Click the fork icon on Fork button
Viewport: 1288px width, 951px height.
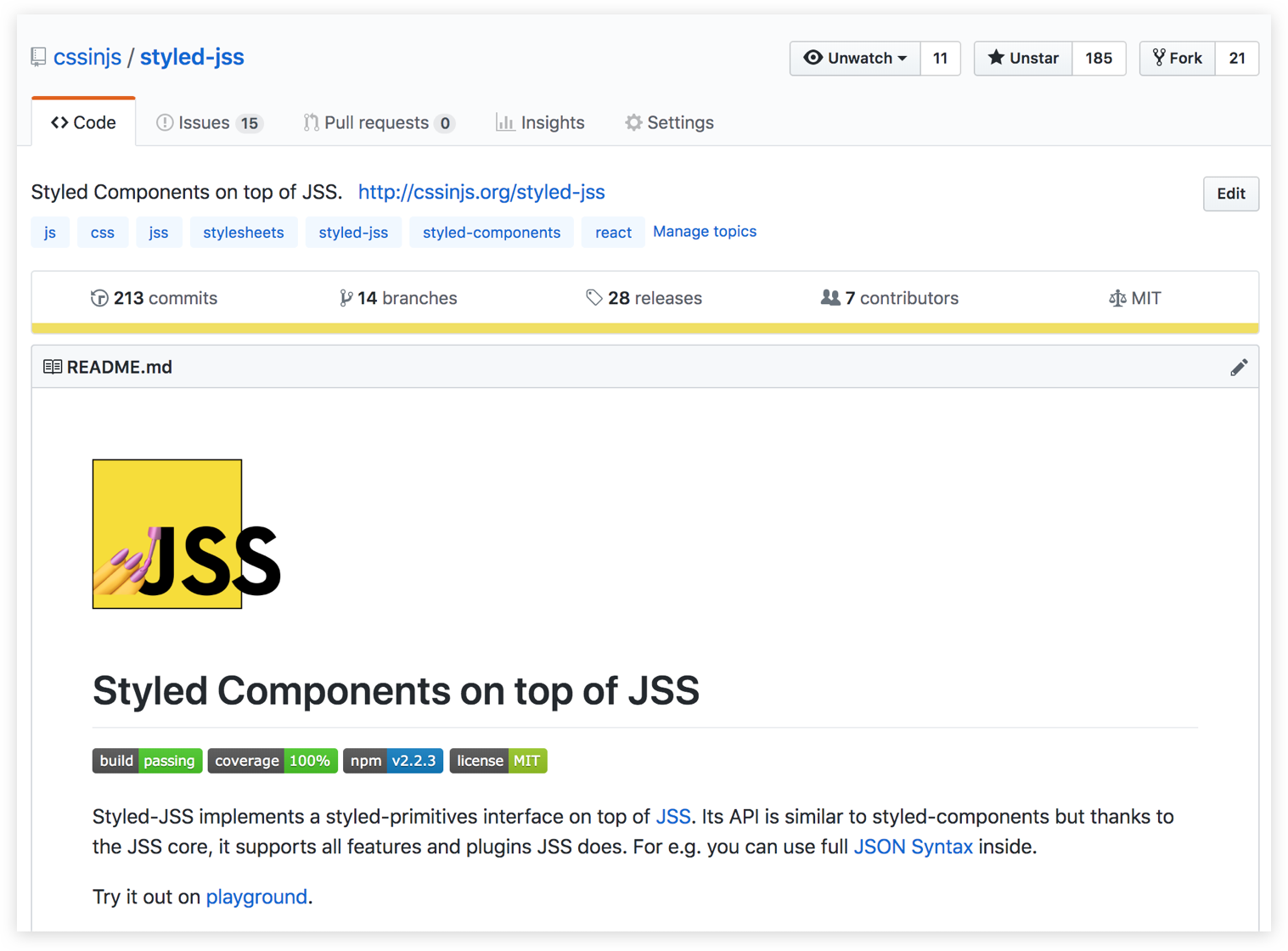click(1159, 58)
